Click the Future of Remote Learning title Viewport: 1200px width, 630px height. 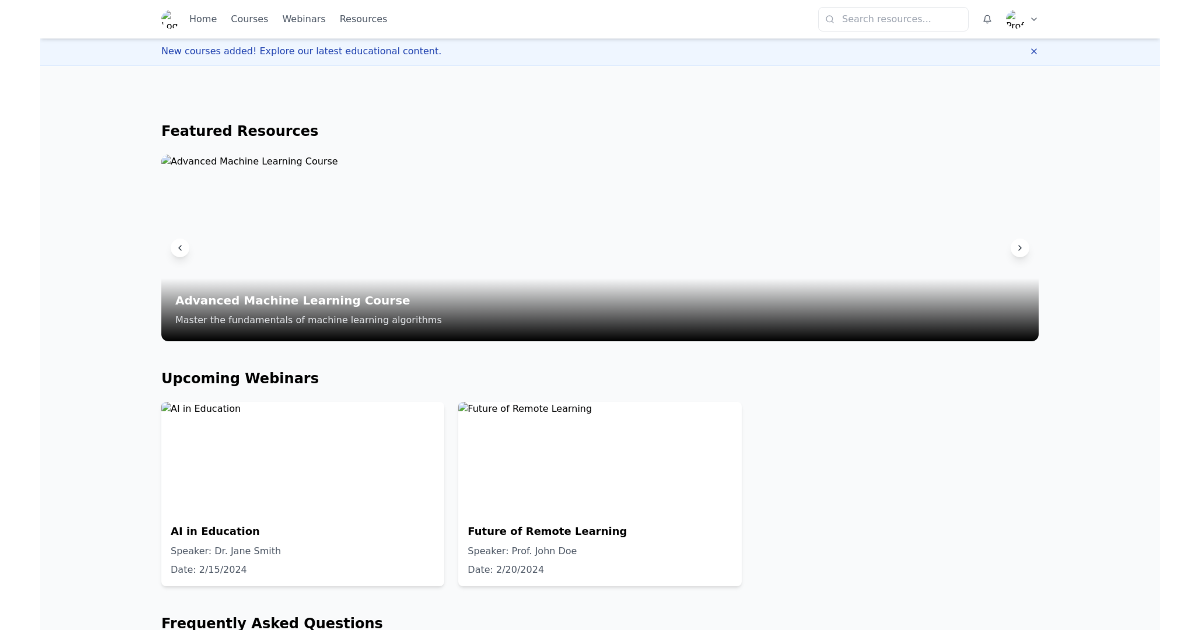tap(547, 532)
